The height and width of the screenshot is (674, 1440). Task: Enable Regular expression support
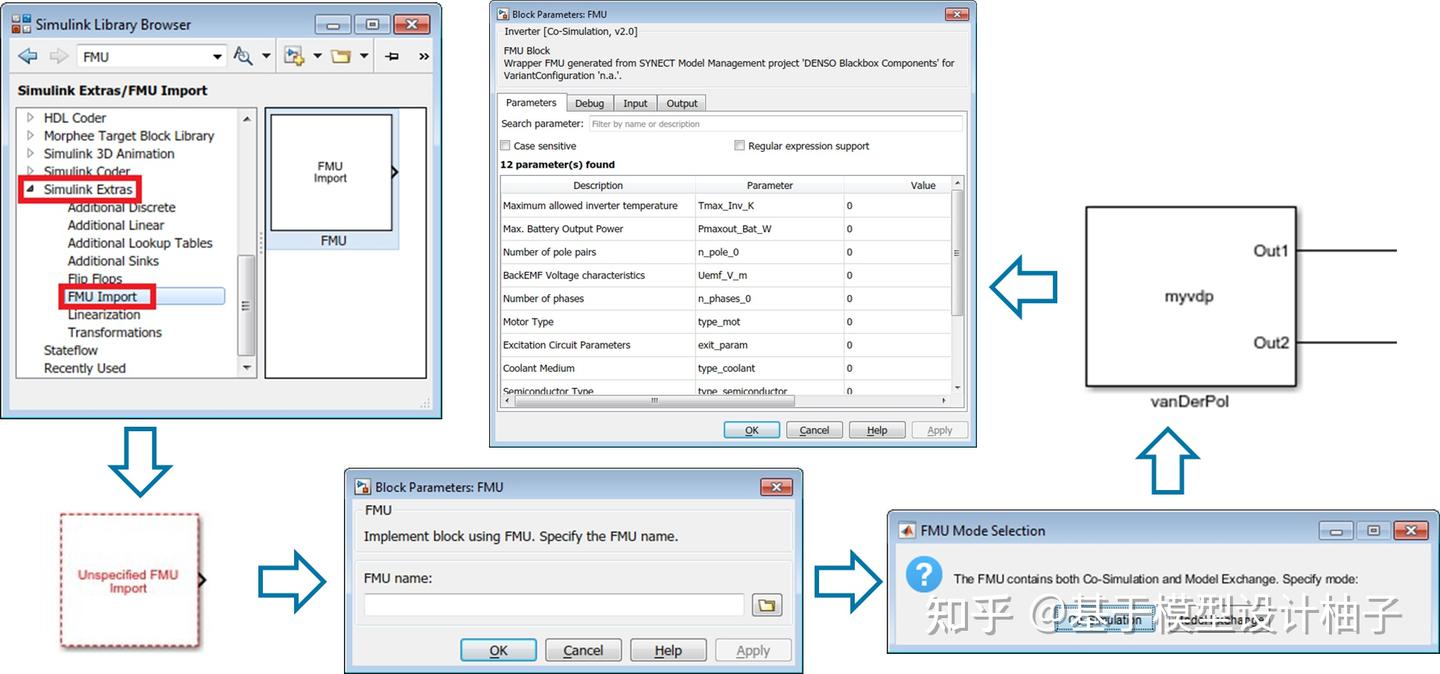[x=739, y=145]
